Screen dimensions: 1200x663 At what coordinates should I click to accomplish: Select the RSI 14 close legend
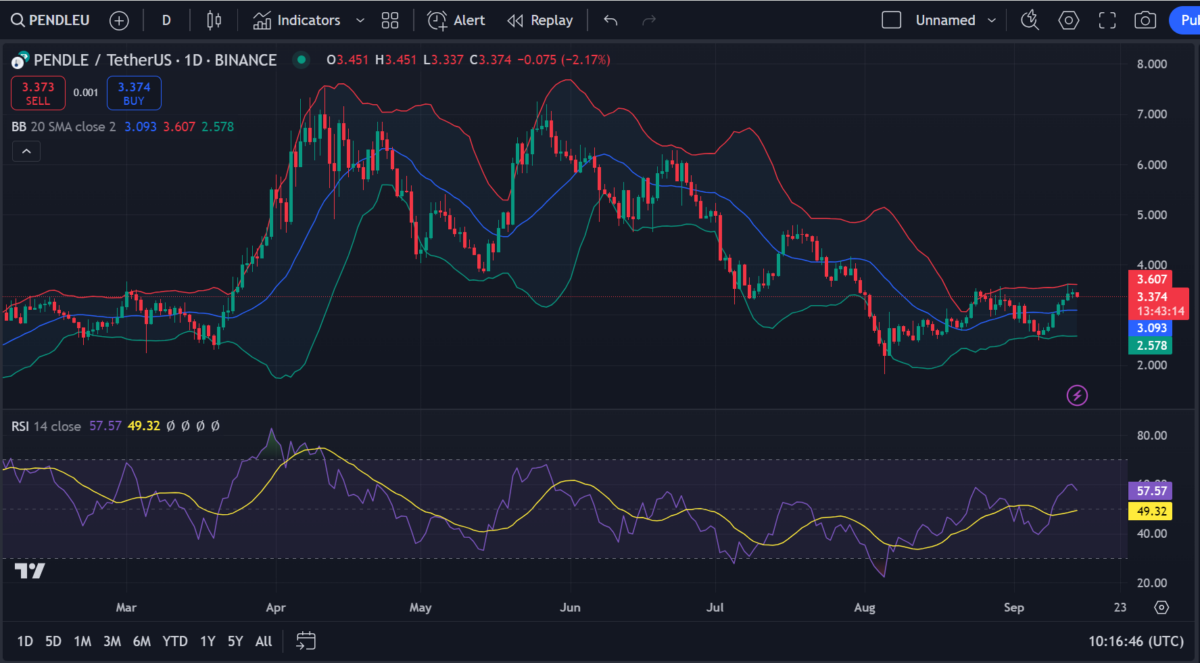[x=46, y=426]
